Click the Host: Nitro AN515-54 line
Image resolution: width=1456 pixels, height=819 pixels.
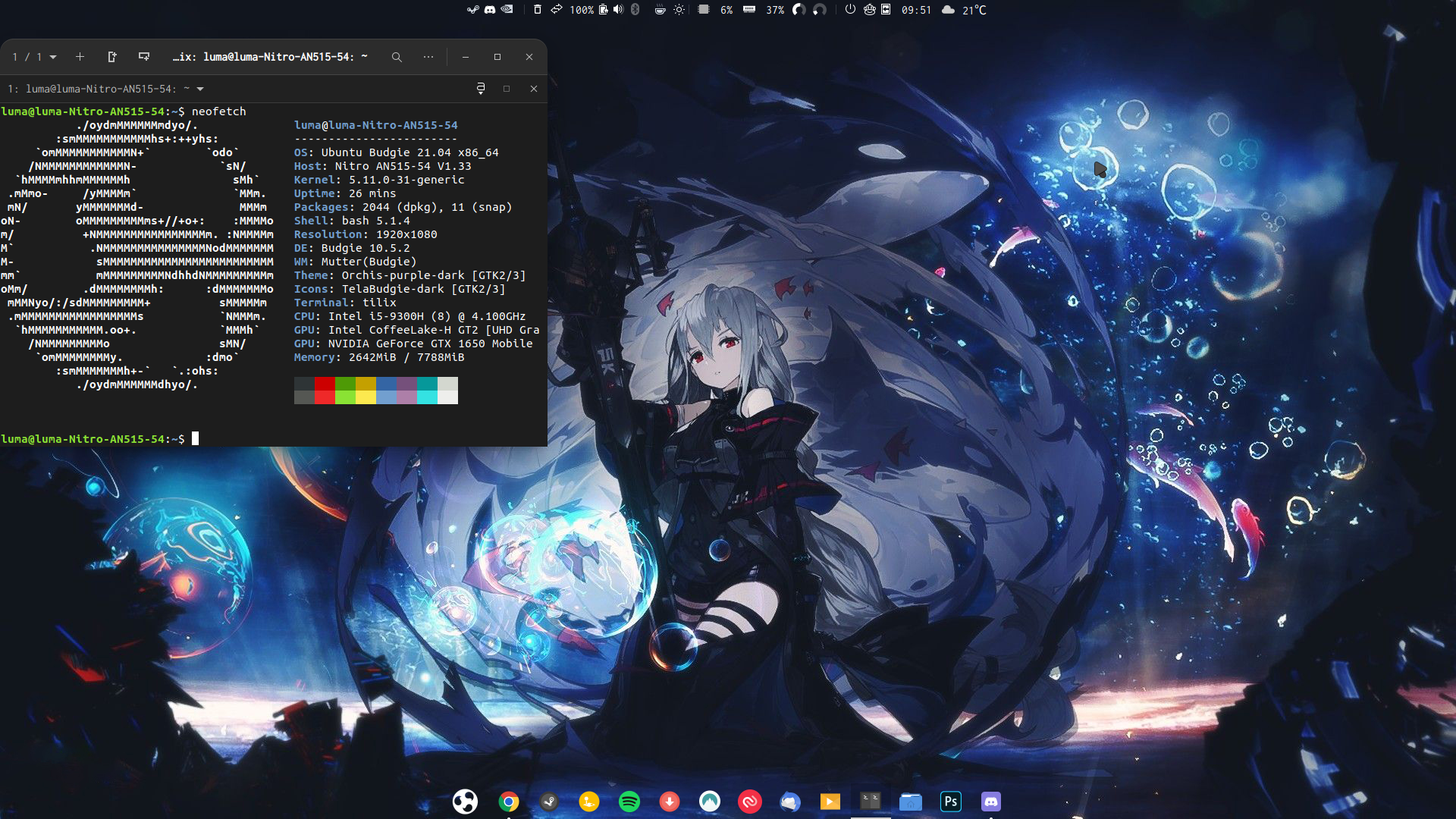(383, 166)
